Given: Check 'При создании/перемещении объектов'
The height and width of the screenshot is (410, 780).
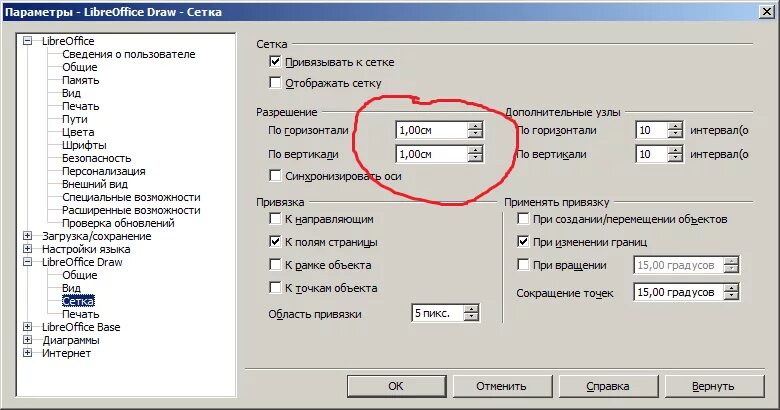Looking at the screenshot, I should coord(523,219).
